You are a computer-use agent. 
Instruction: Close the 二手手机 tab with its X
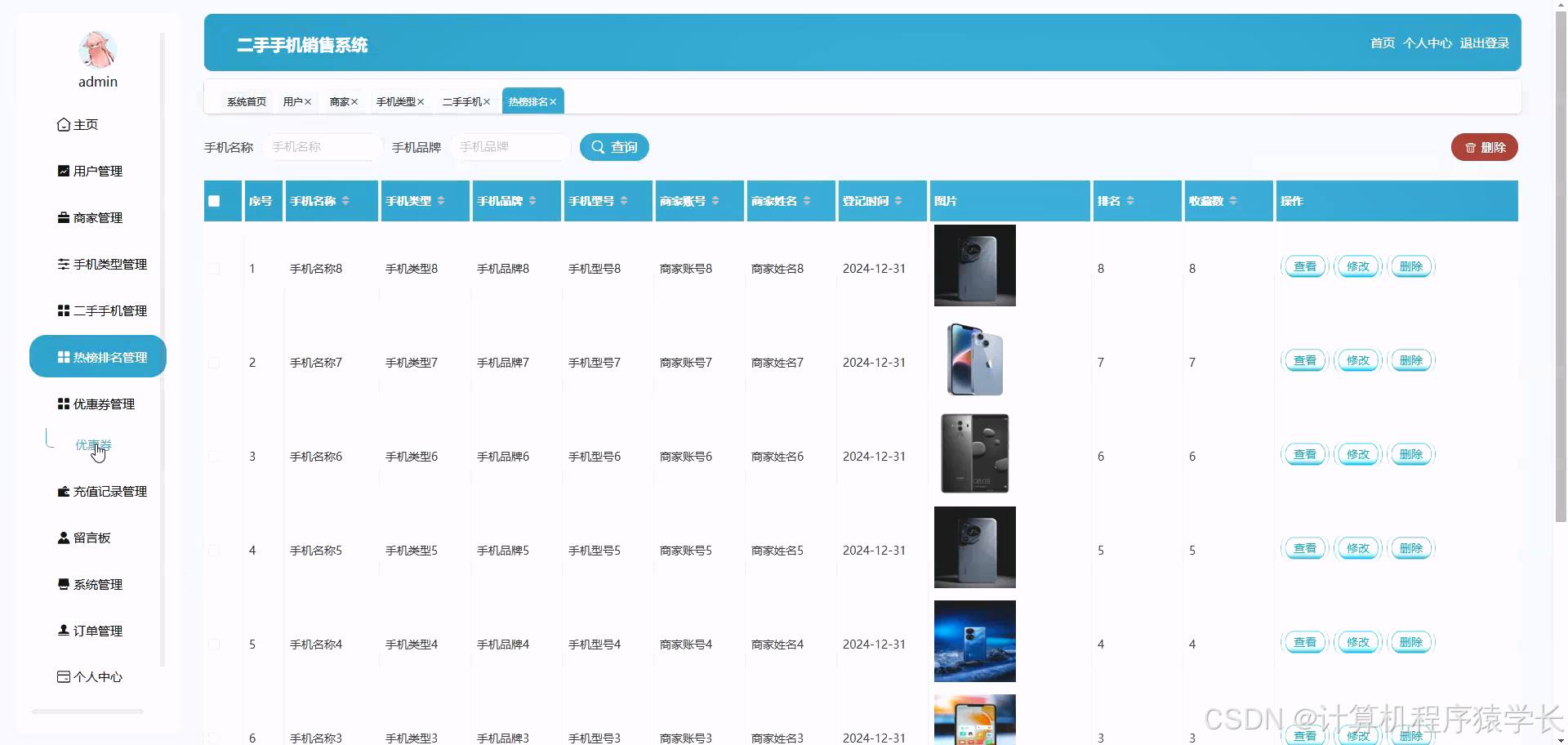point(487,102)
